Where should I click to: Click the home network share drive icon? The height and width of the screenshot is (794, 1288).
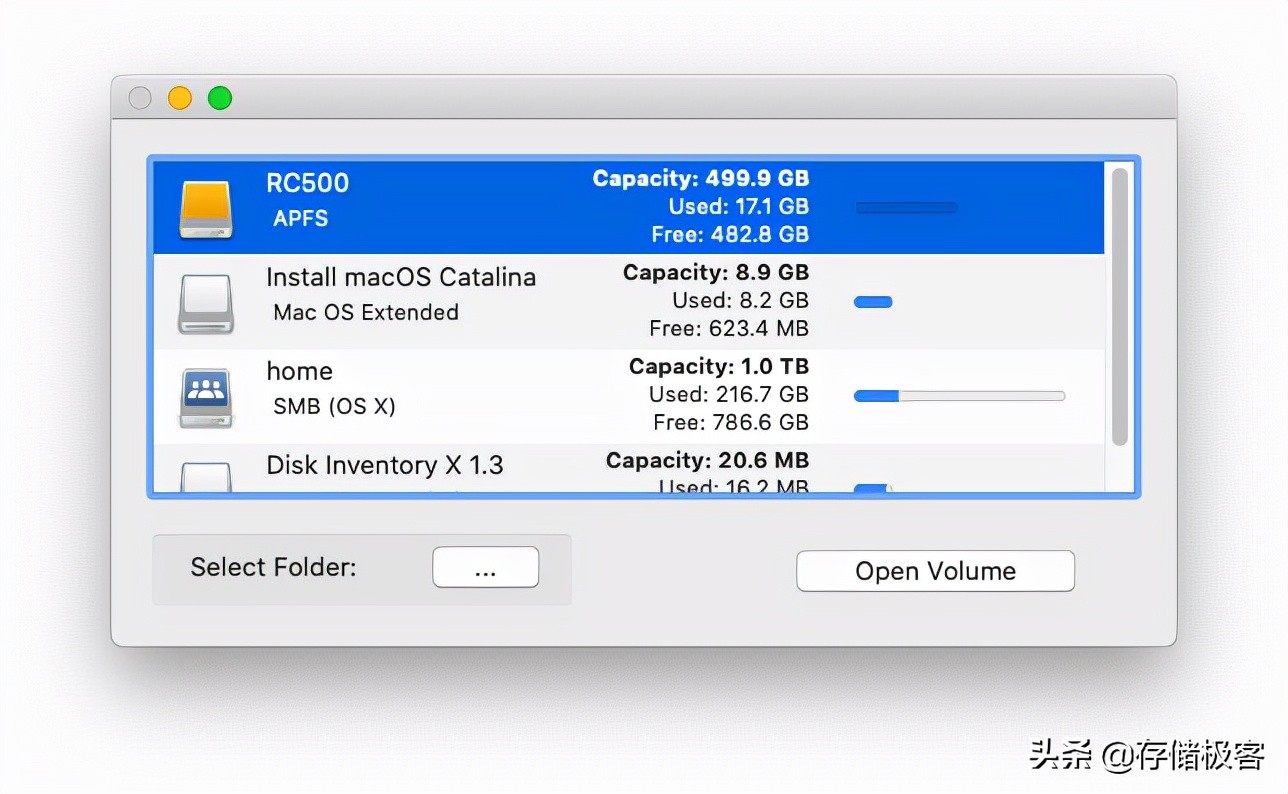click(206, 397)
